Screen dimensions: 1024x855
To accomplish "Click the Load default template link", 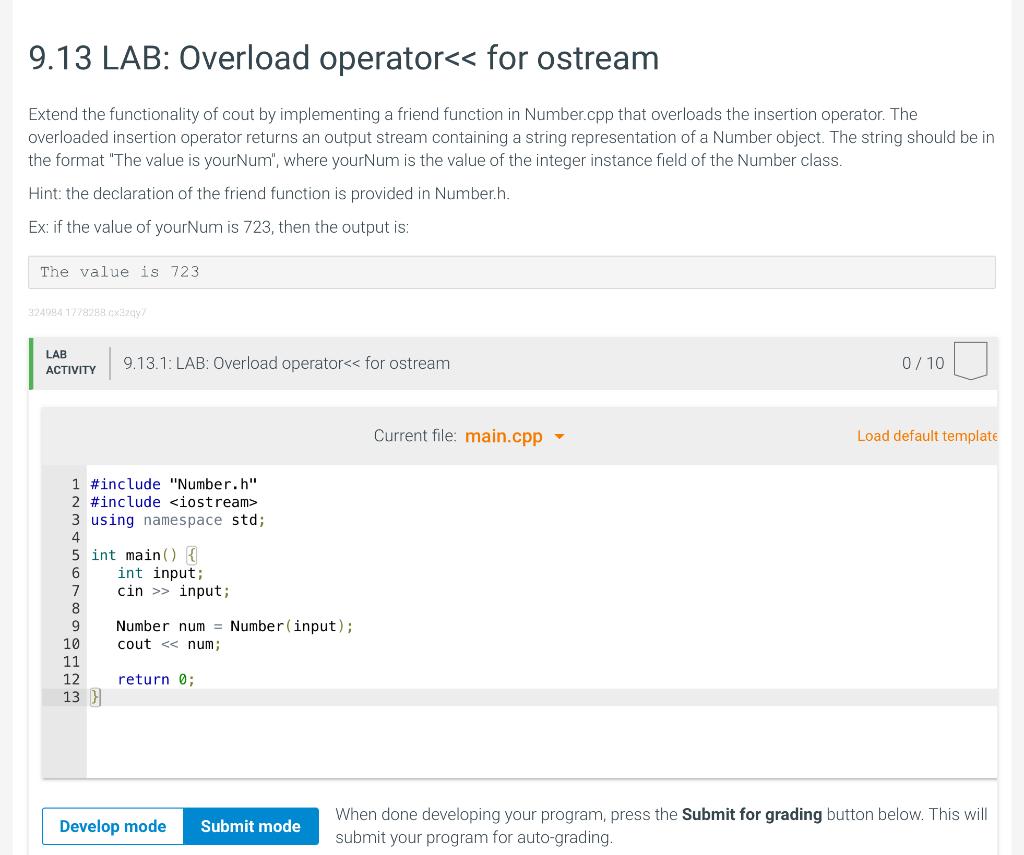I will click(926, 436).
